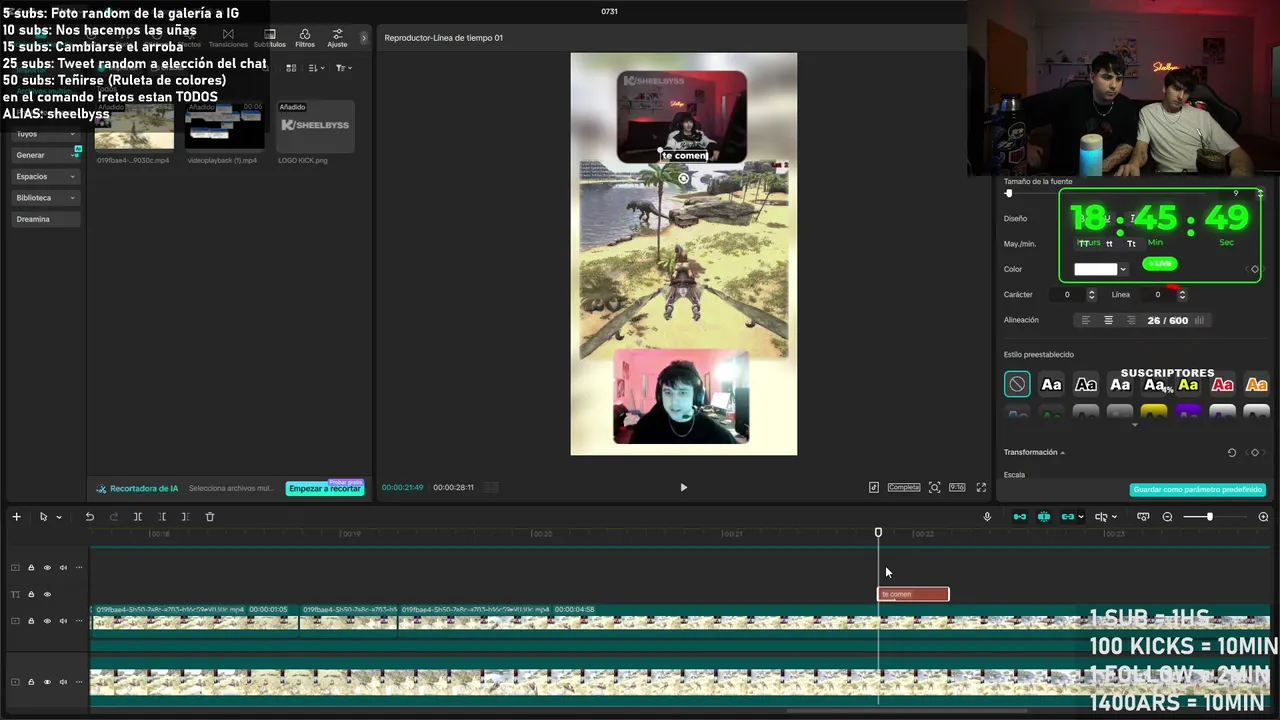The width and height of the screenshot is (1280, 720).
Task: Open the Transiciones tab
Action: tap(228, 38)
